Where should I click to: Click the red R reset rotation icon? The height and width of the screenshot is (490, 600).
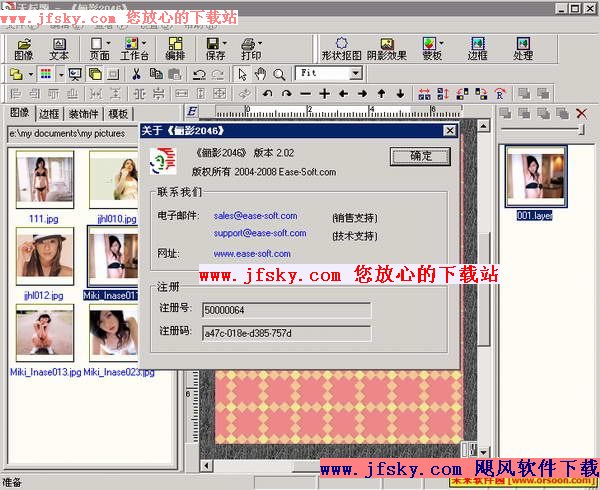coord(500,93)
